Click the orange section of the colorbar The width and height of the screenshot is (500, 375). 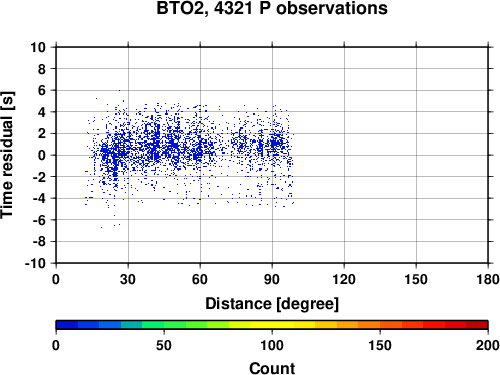tap(358, 325)
